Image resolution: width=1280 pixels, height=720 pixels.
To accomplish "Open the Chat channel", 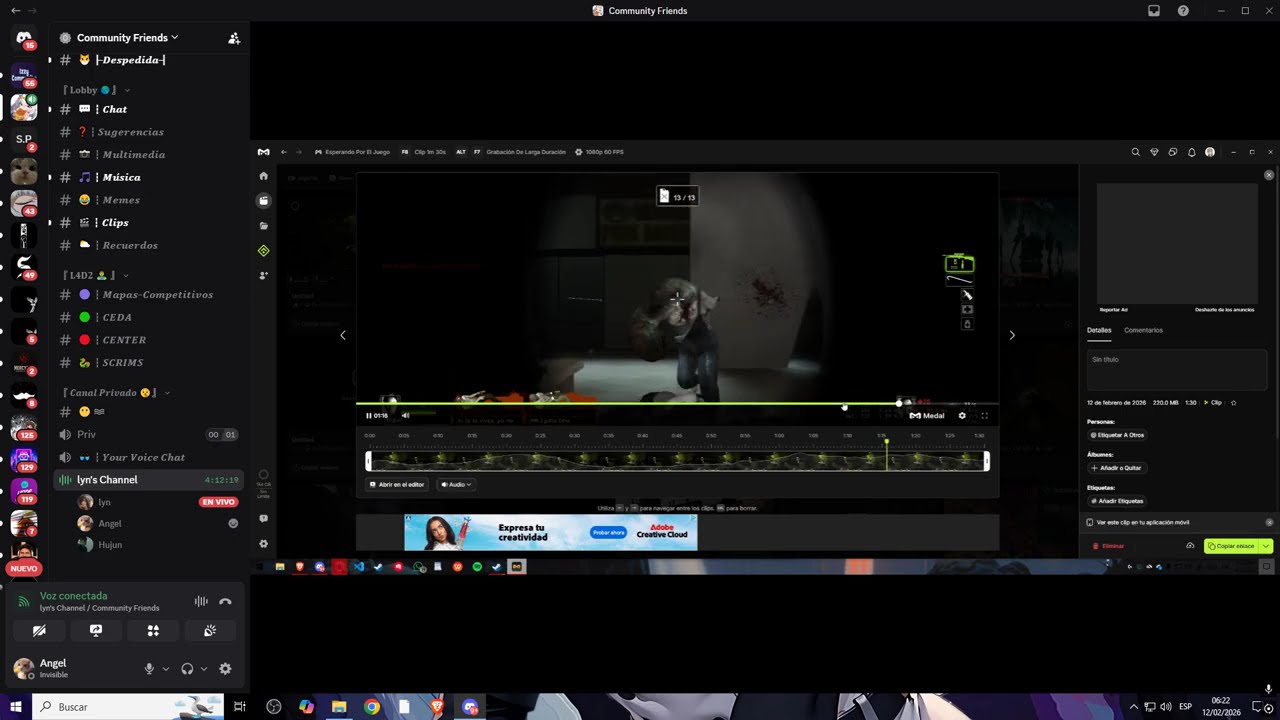I will (x=146, y=109).
